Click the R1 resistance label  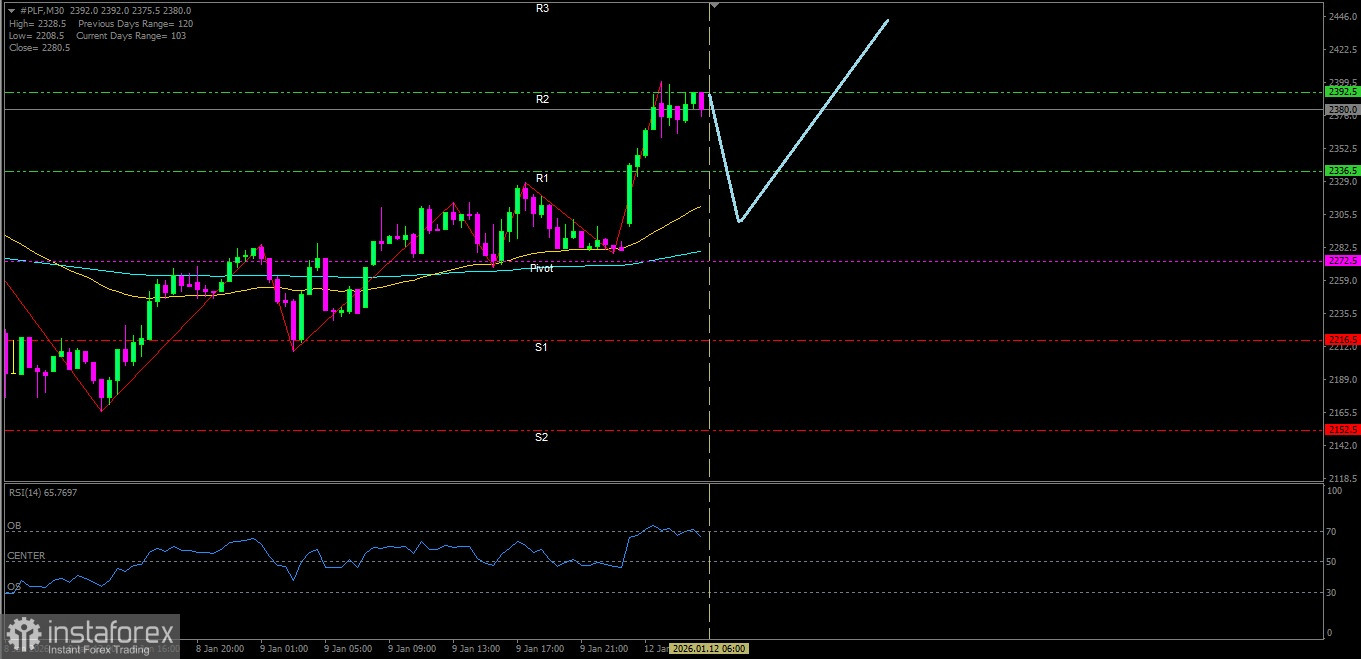[x=542, y=178]
